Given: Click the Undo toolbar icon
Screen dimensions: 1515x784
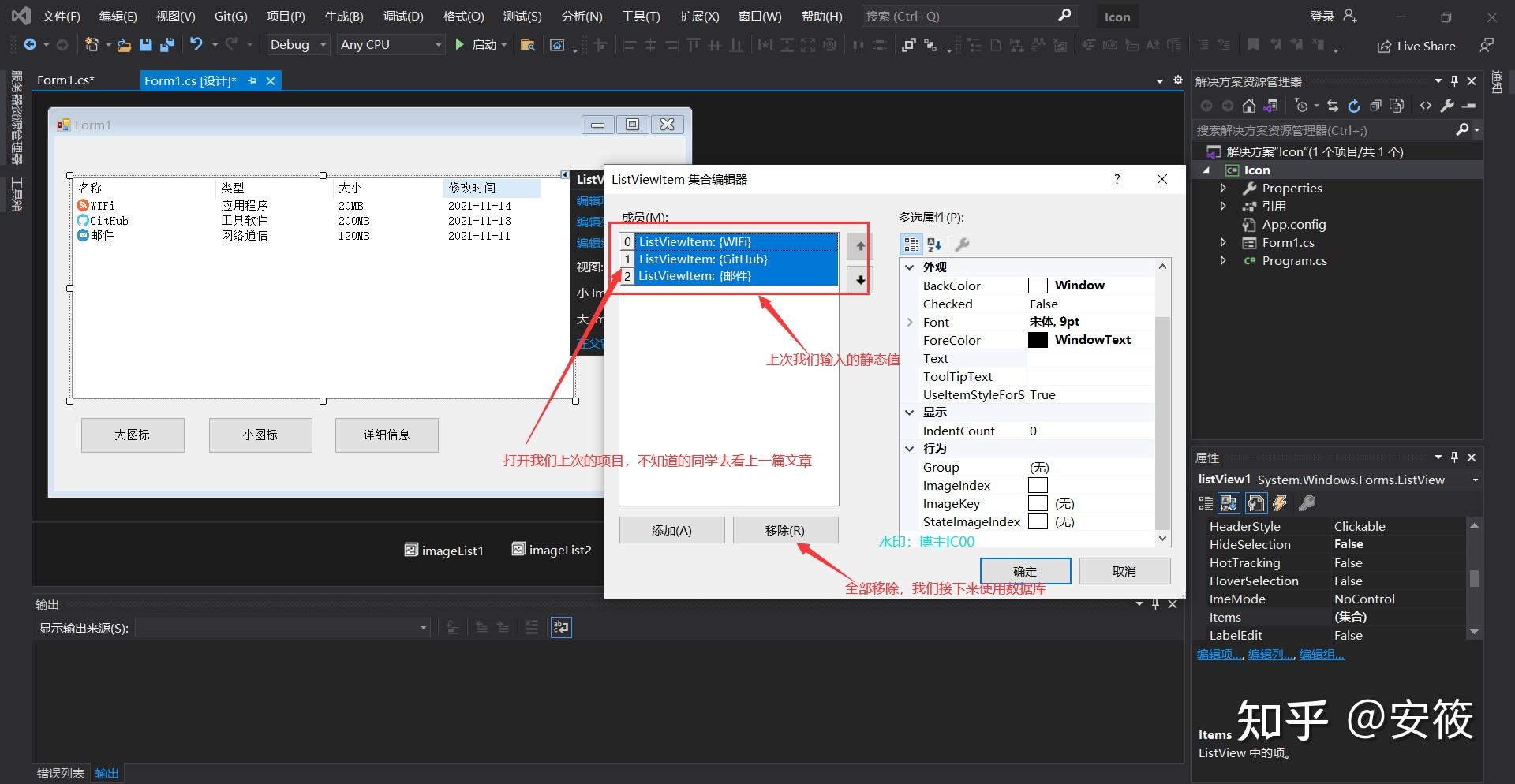Looking at the screenshot, I should click(196, 45).
